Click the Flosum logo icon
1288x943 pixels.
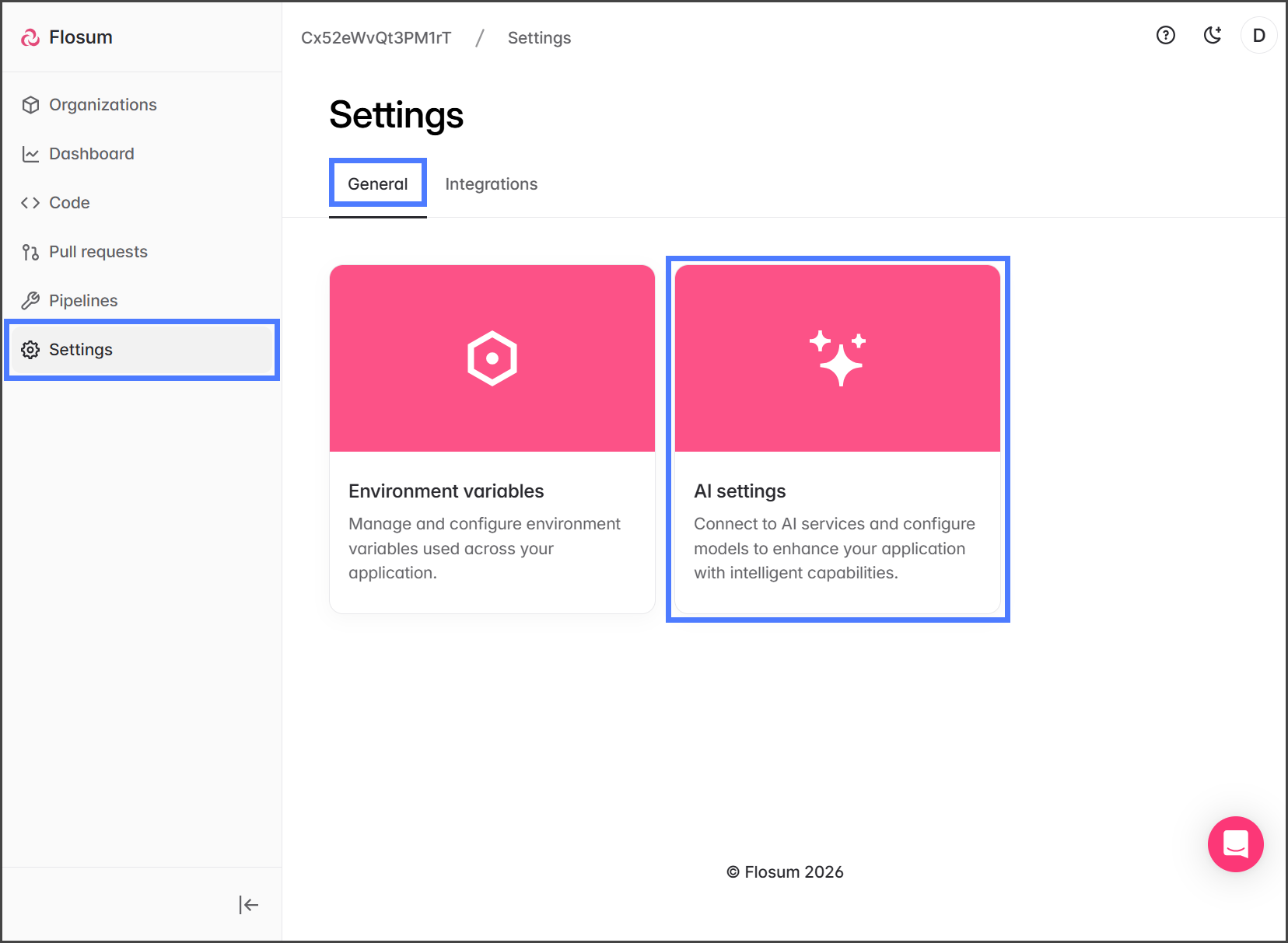[30, 37]
